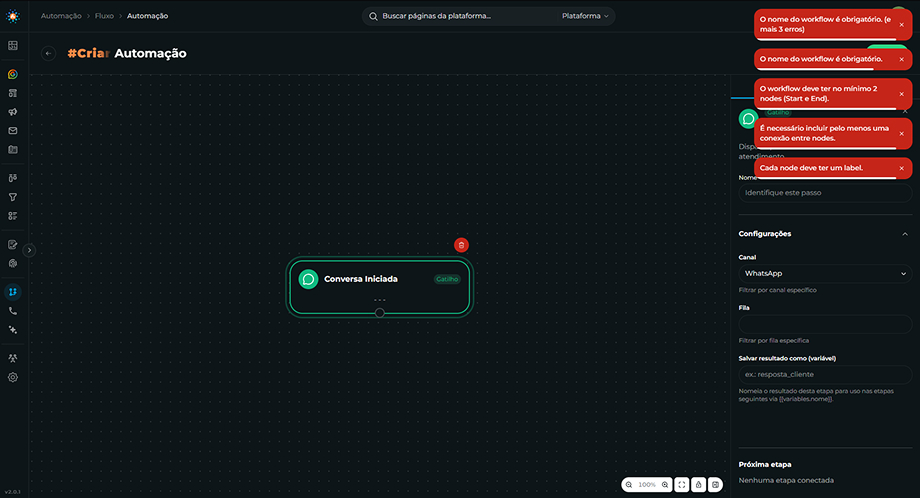Toggle canvas lock button in zoom bar
Screen dimensions: 920x498
tap(699, 485)
